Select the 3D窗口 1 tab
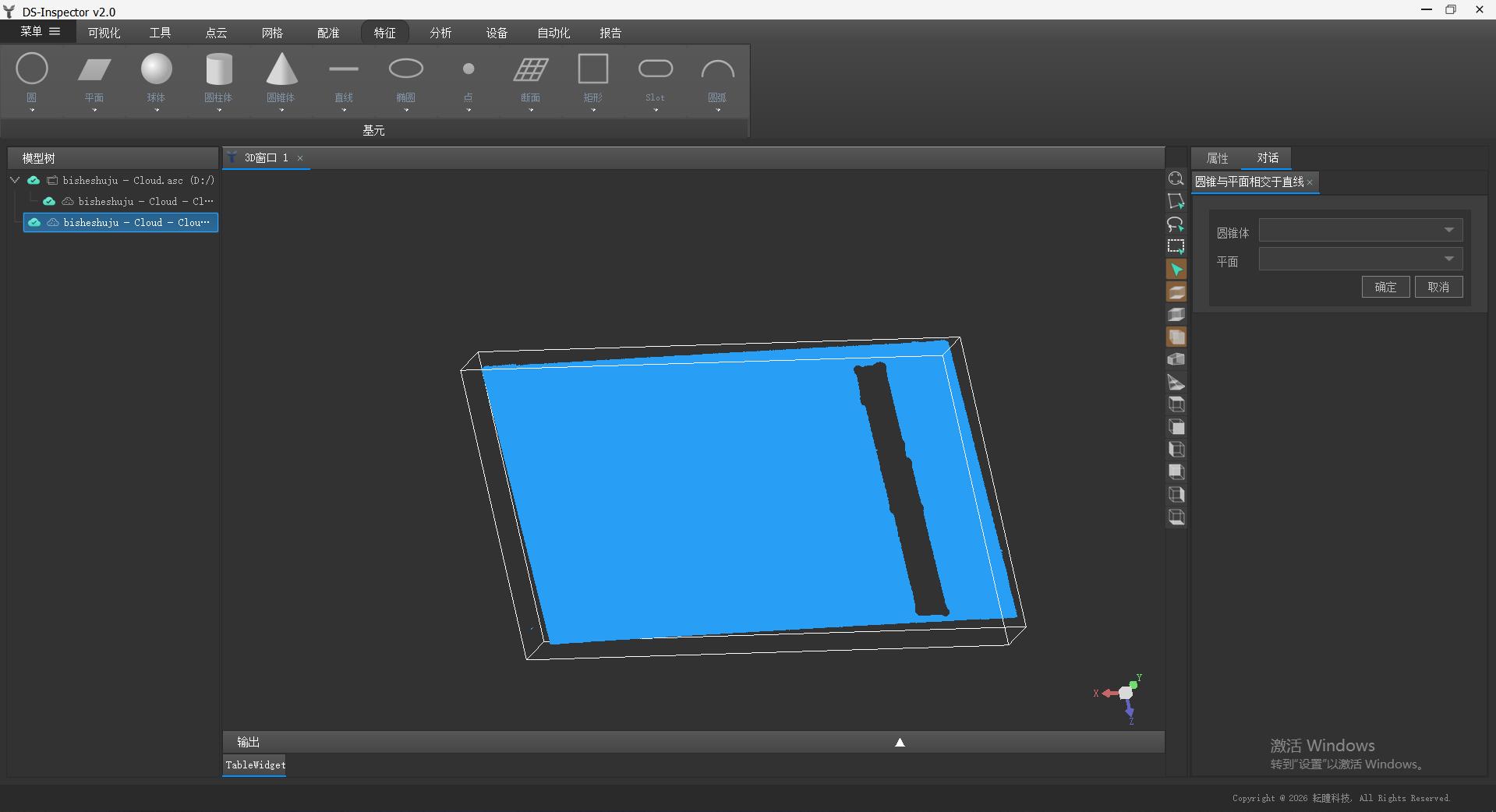Viewport: 1496px width, 812px height. (266, 158)
